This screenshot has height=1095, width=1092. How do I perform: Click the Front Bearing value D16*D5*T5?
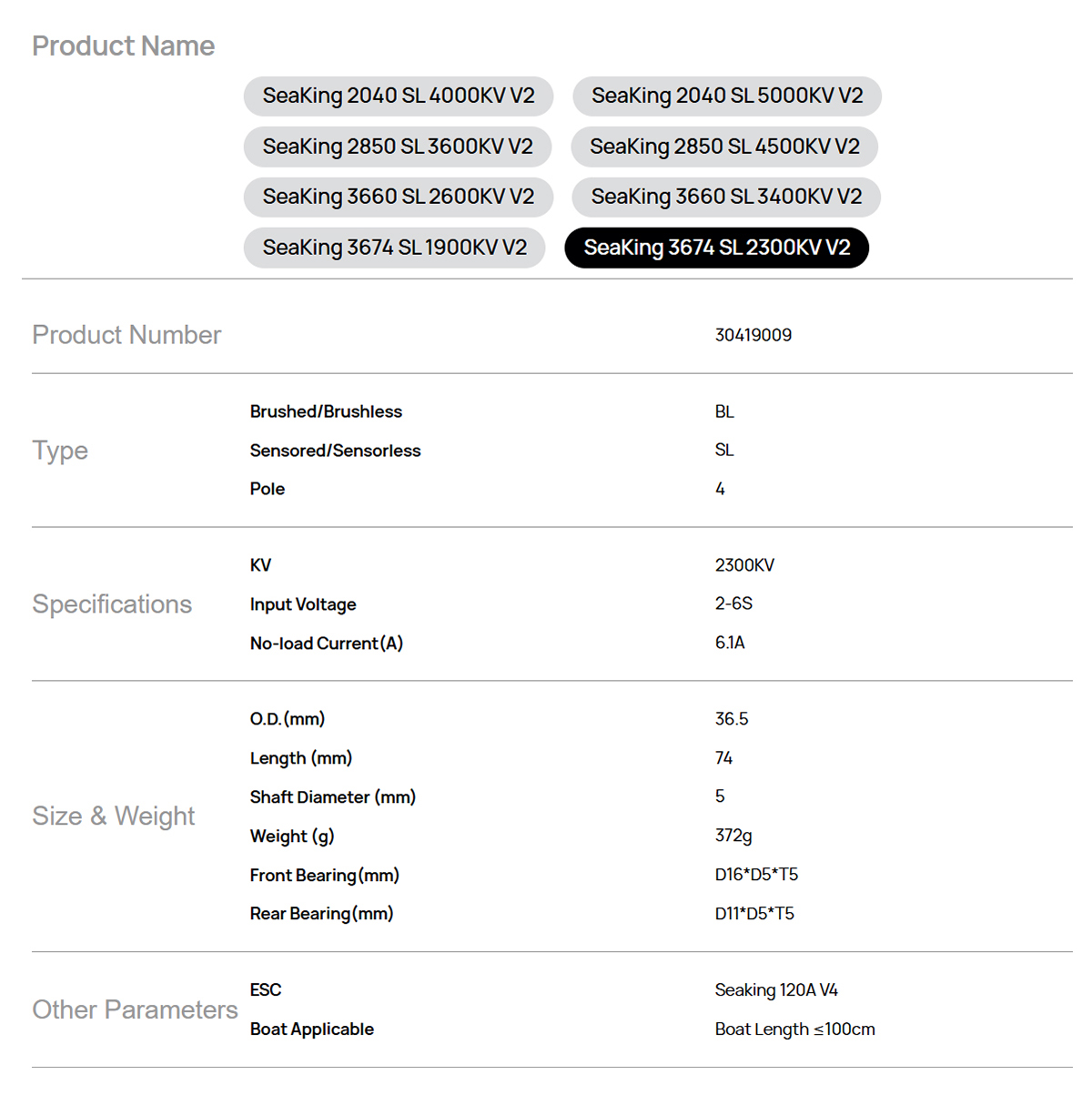pos(756,875)
